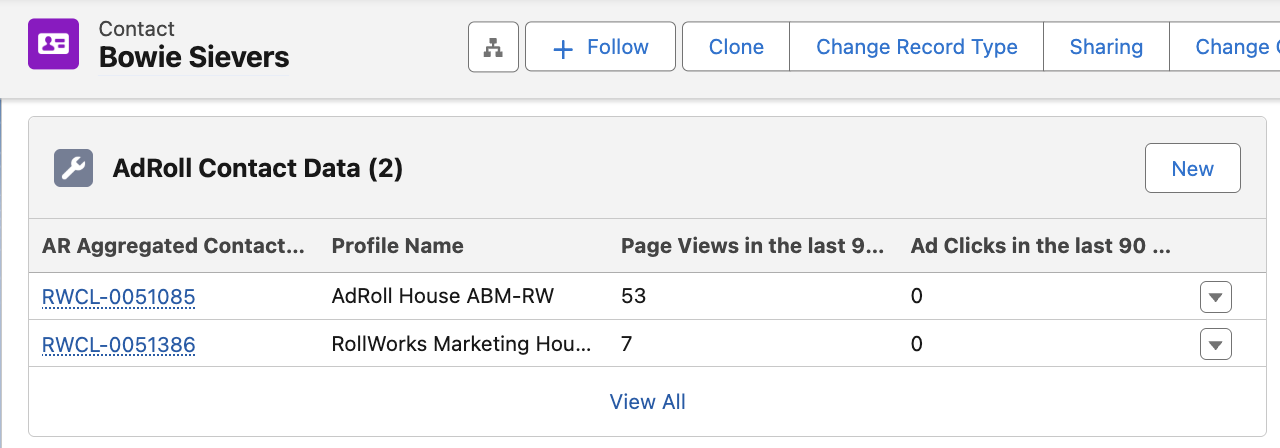
Task: Click the AdRoll House ABM-RW cell
Action: tap(442, 296)
